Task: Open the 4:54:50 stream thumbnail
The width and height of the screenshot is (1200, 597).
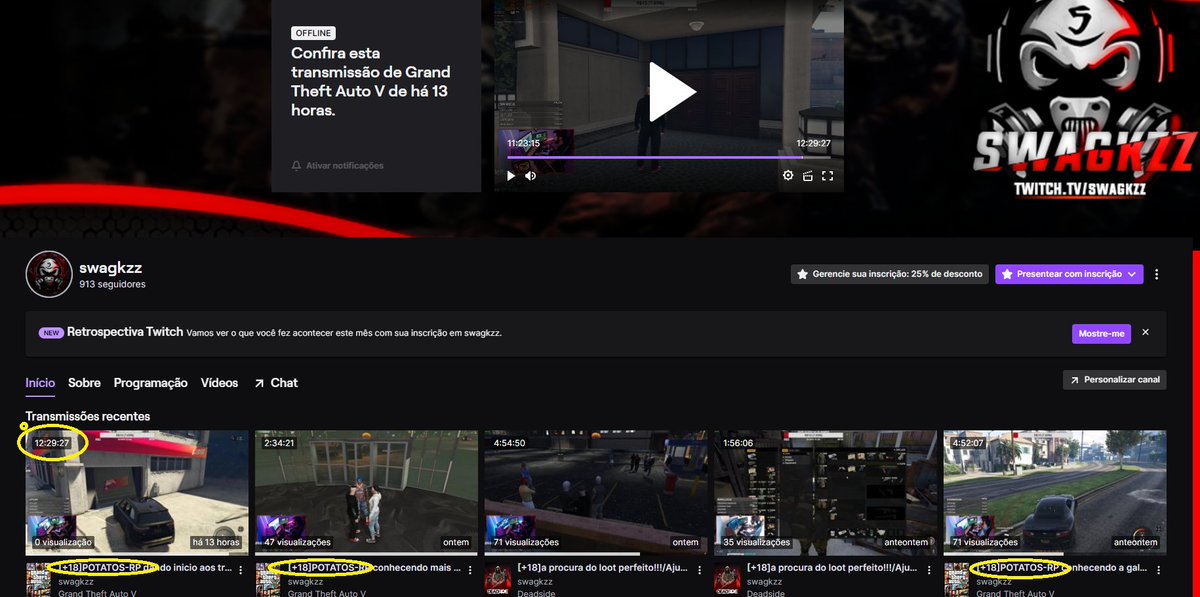Action: click(x=596, y=492)
